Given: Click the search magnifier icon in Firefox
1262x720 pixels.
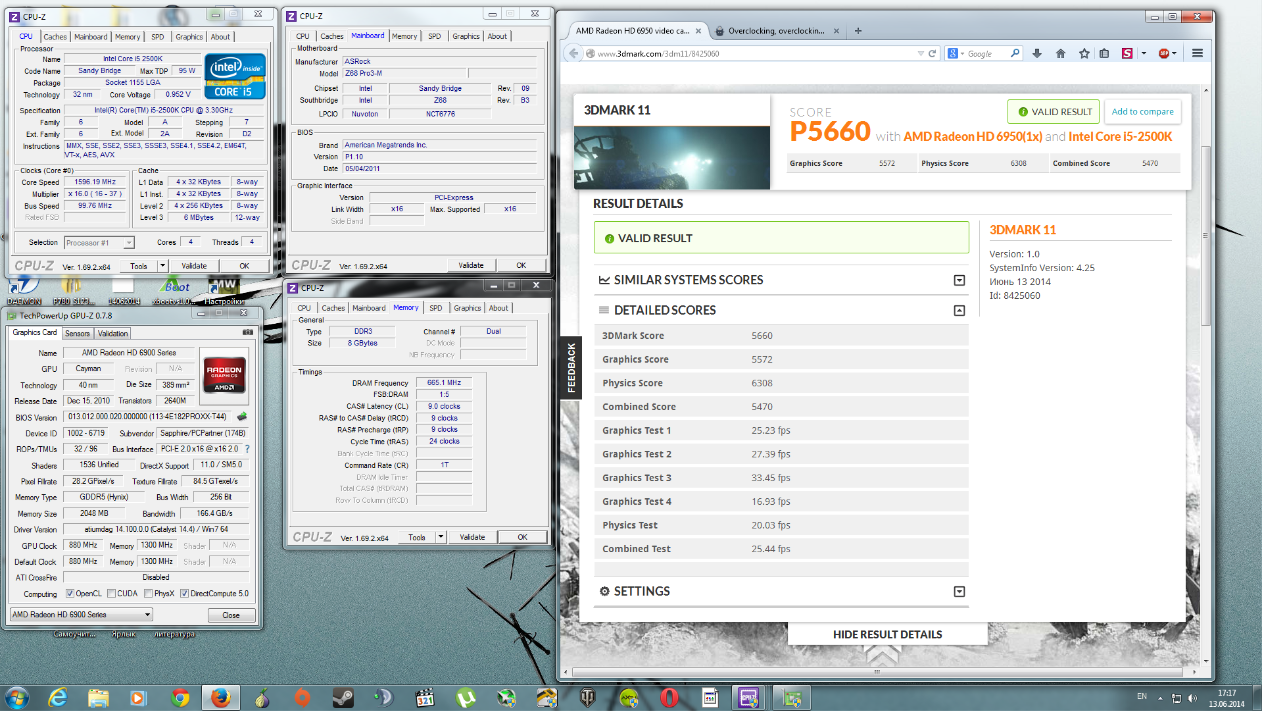Looking at the screenshot, I should 1015,53.
